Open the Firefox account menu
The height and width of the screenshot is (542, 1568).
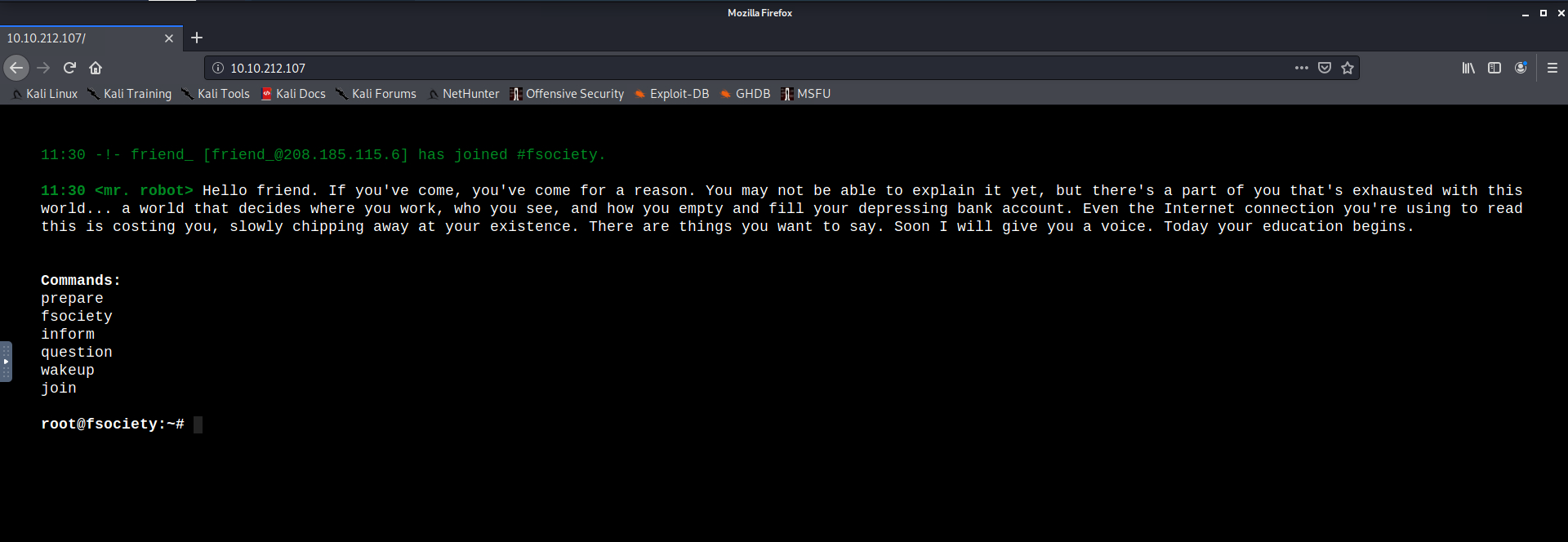point(1521,68)
